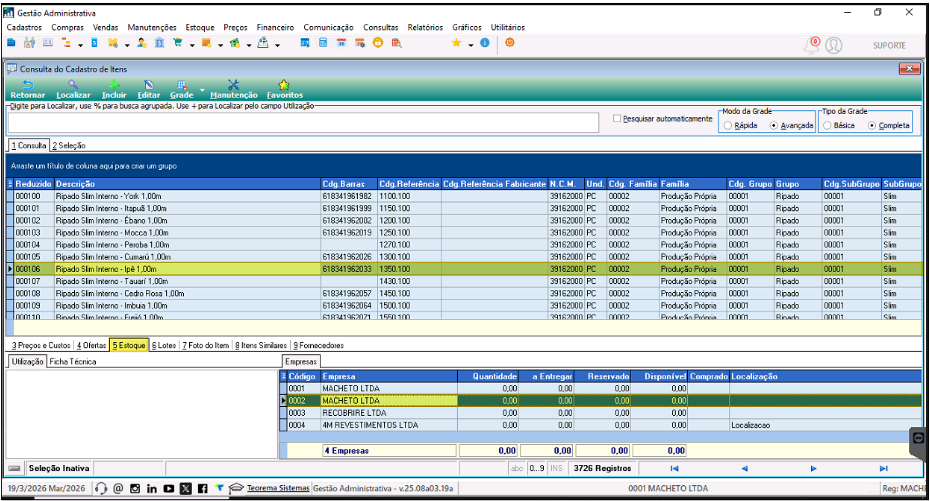Click the Grade toolbar icon
930x501 pixels.
tap(182, 85)
